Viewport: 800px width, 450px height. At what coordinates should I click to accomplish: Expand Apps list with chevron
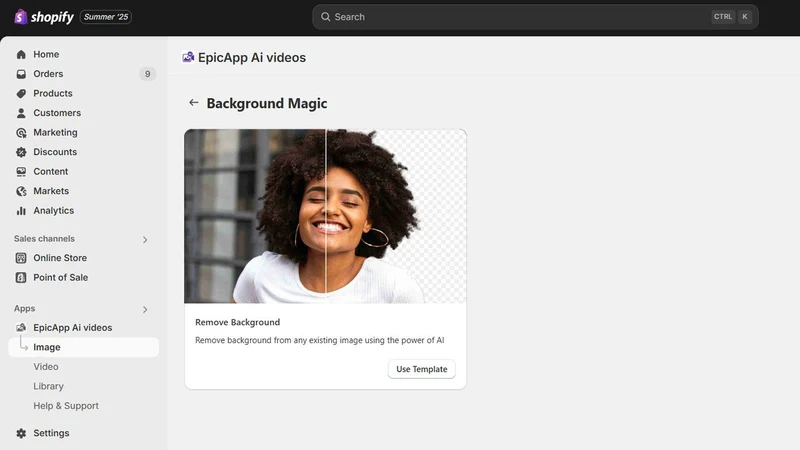pyautogui.click(x=145, y=309)
